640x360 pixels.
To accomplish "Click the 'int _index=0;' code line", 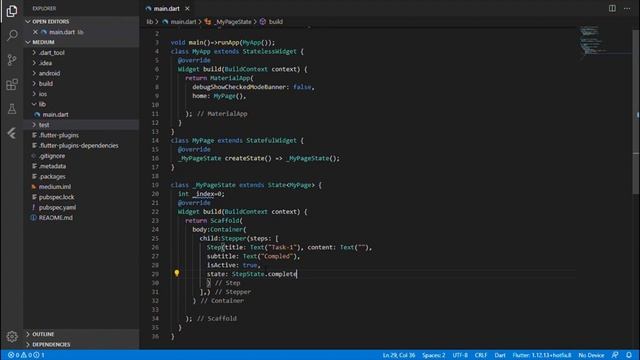I will click(201, 194).
